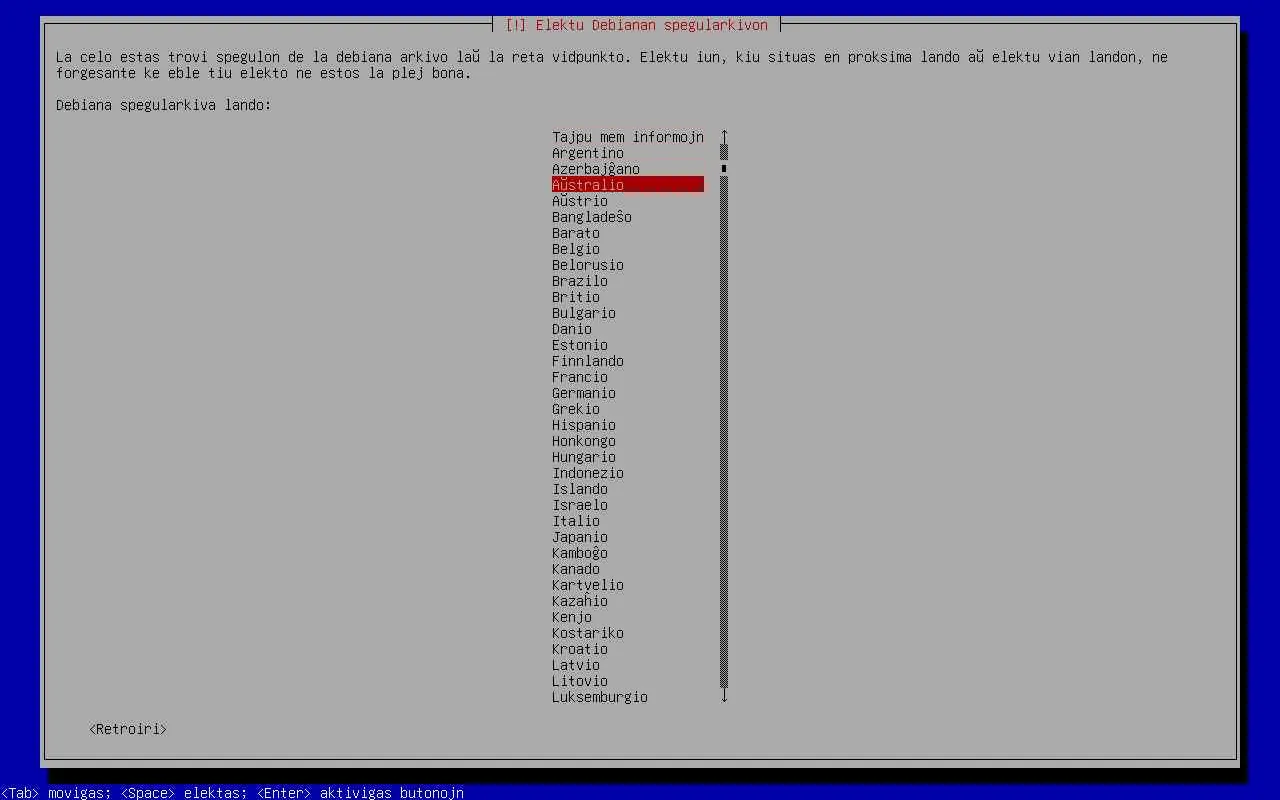Select Japanio from the list
The height and width of the screenshot is (800, 1280).
point(580,537)
